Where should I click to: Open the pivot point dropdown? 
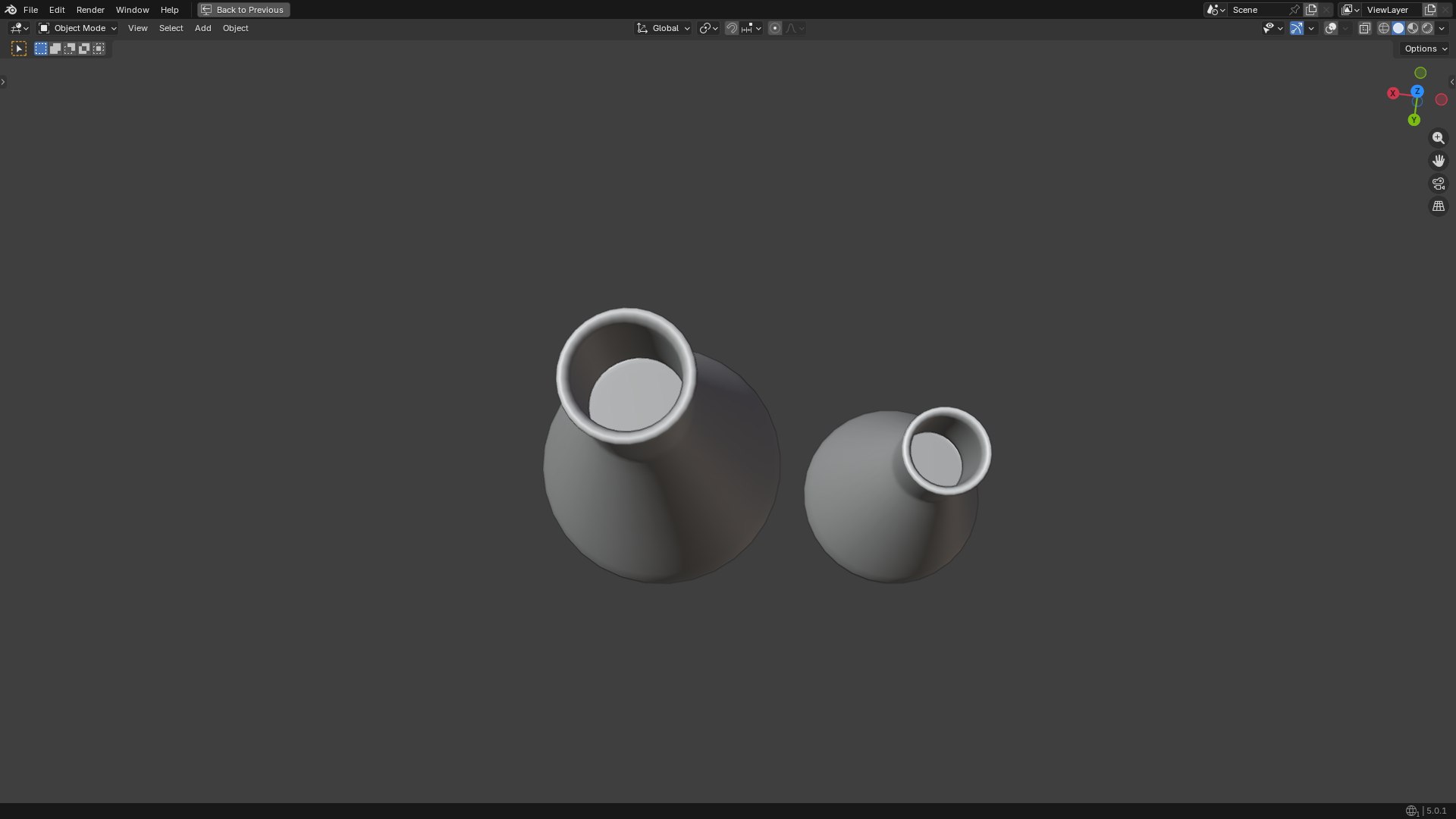708,28
